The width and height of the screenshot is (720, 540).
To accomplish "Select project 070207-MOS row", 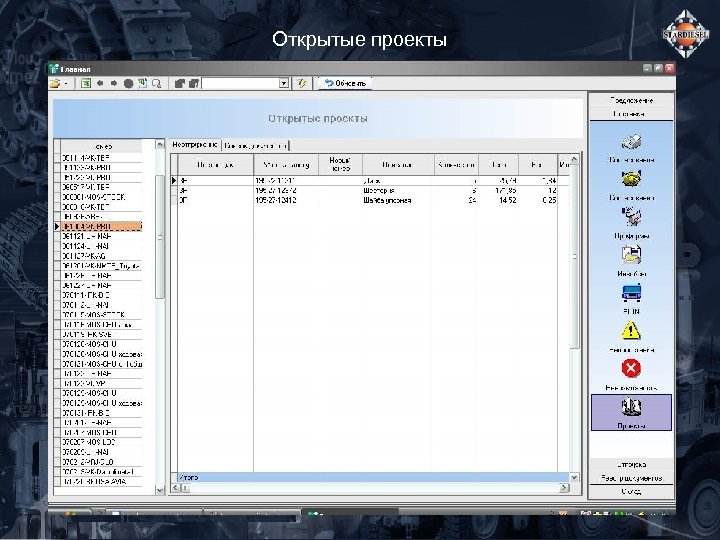I will click(x=101, y=442).
